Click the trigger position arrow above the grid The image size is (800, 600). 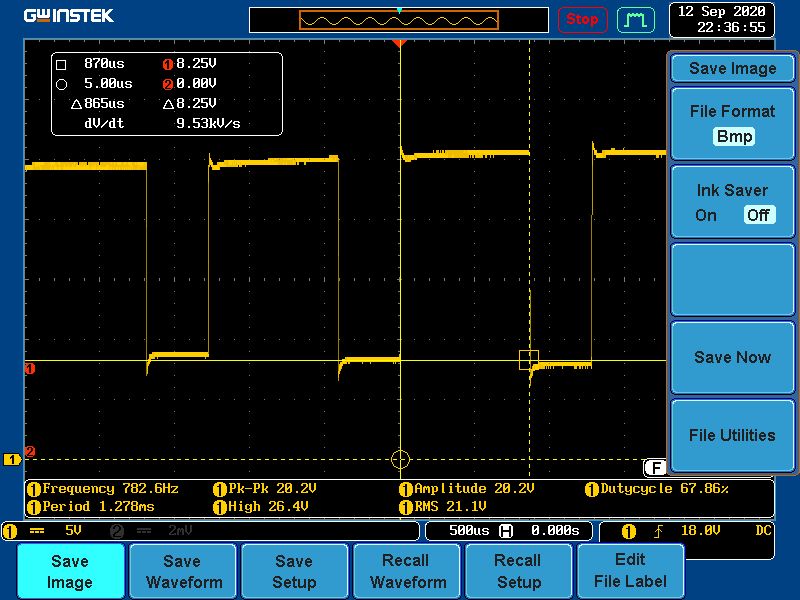[401, 40]
